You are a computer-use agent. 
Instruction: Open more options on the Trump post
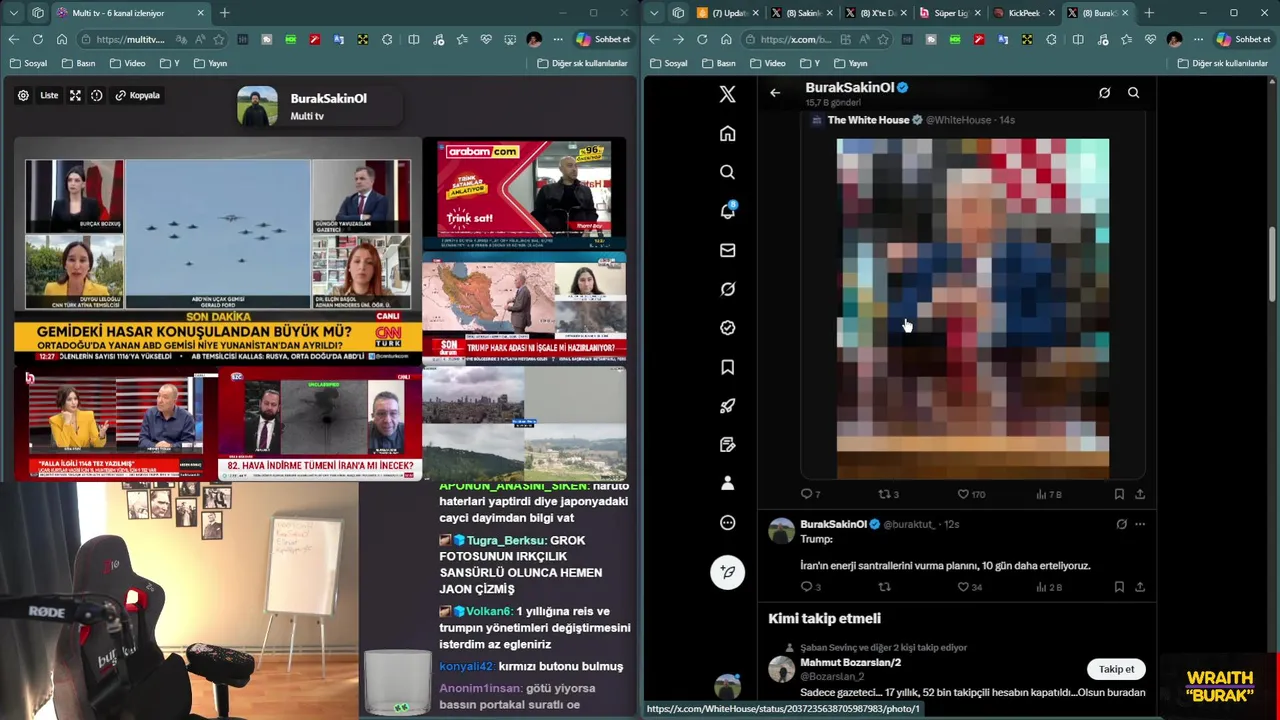point(1140,524)
